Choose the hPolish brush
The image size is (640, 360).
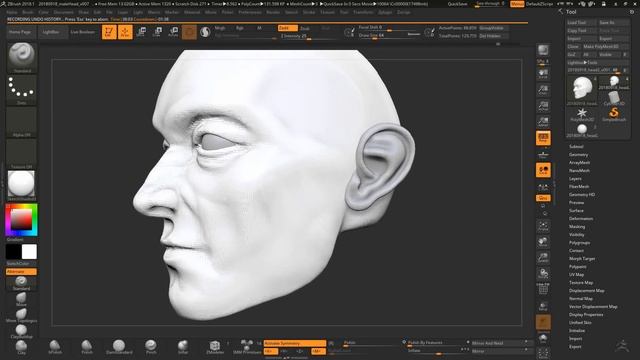coord(55,347)
